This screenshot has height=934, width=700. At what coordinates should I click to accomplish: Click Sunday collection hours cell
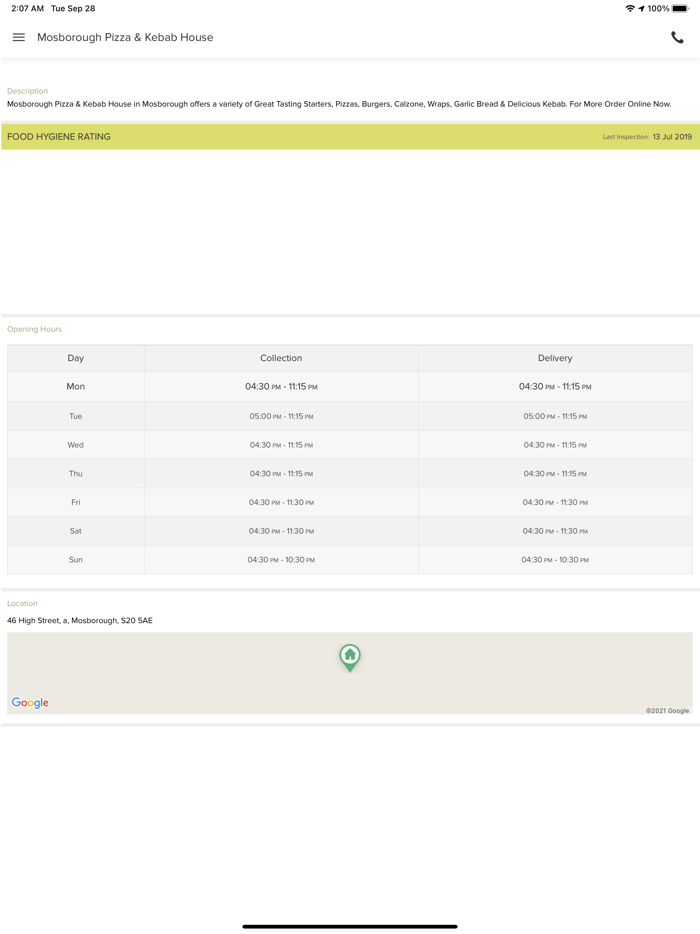(281, 559)
